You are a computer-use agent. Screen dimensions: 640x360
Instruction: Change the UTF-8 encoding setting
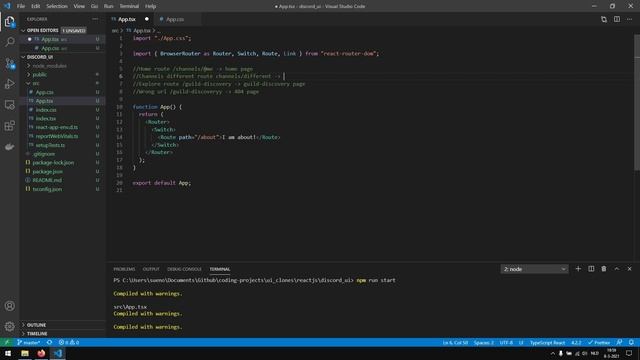[506, 342]
